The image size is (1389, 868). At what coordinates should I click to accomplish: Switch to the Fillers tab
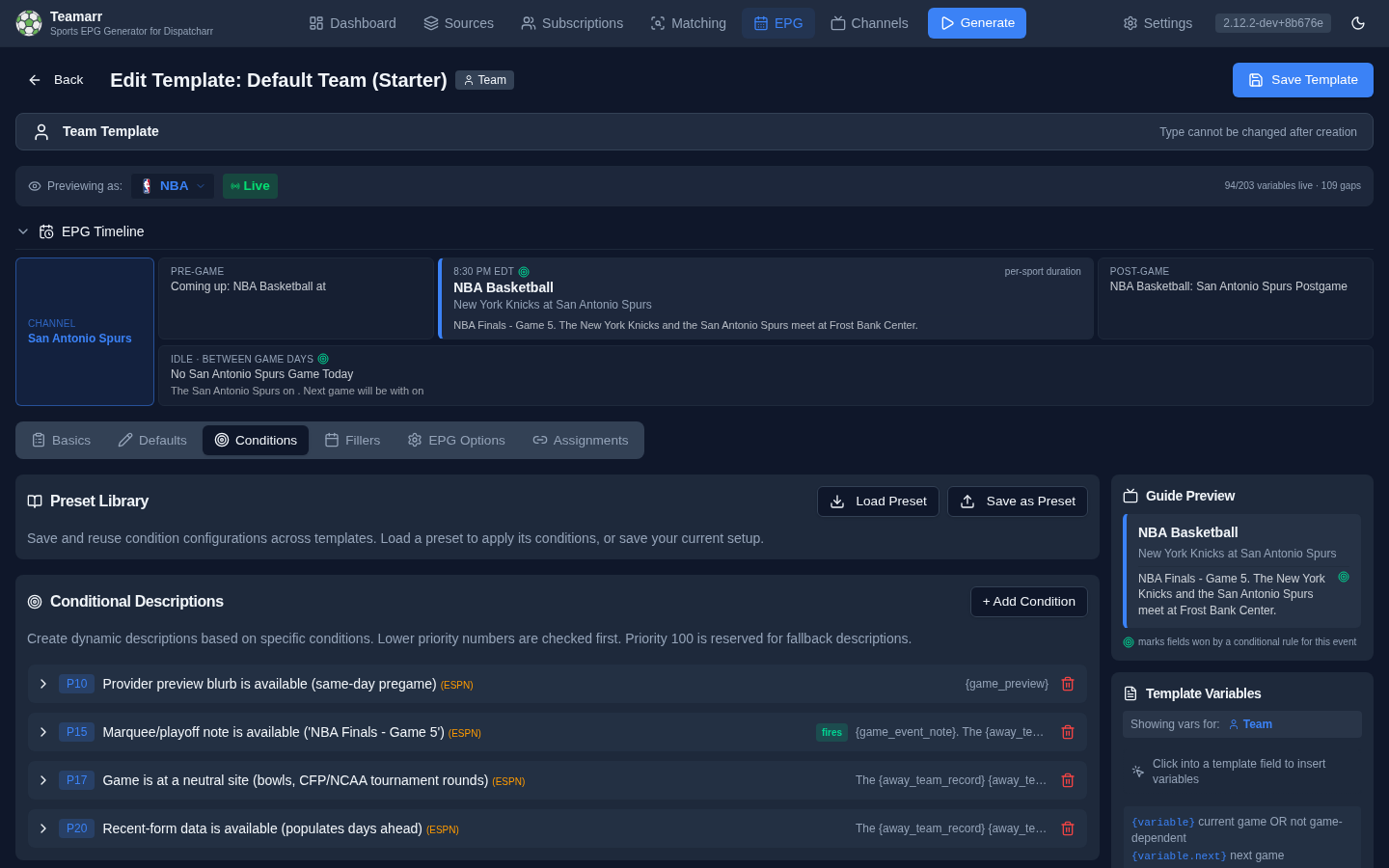352,441
